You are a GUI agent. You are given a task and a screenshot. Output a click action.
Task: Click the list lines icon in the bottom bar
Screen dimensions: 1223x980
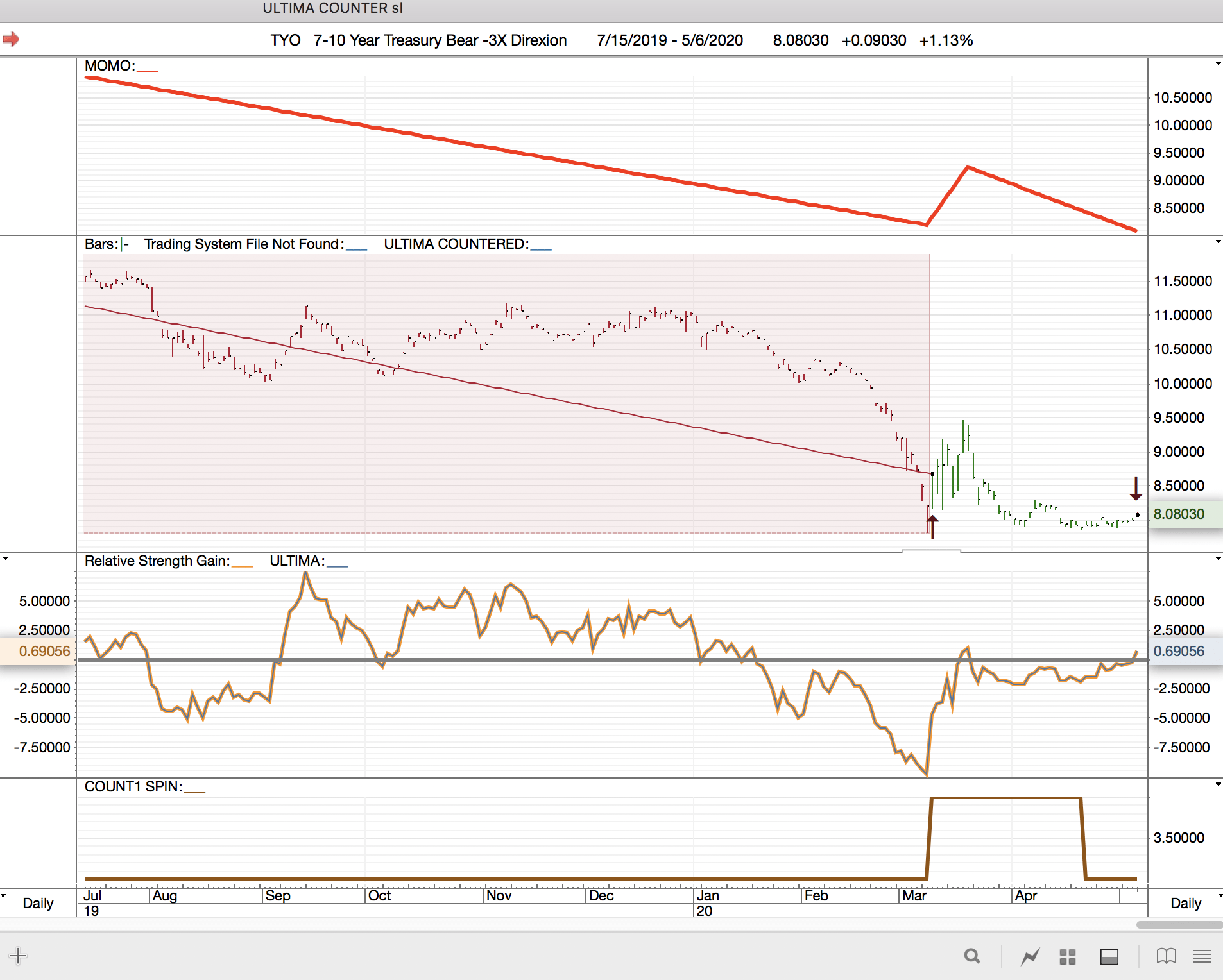click(1202, 957)
